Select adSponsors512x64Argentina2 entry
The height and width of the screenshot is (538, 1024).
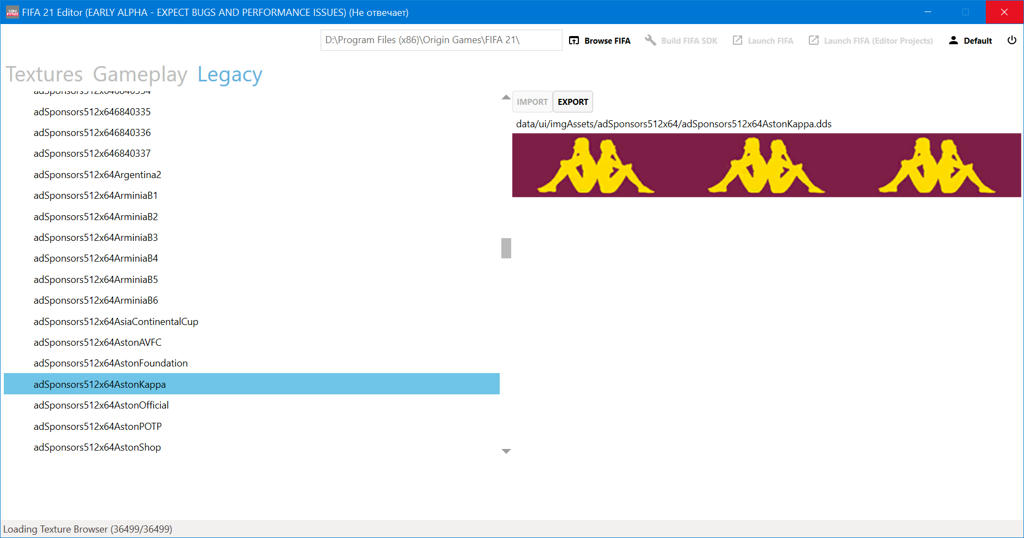click(97, 174)
